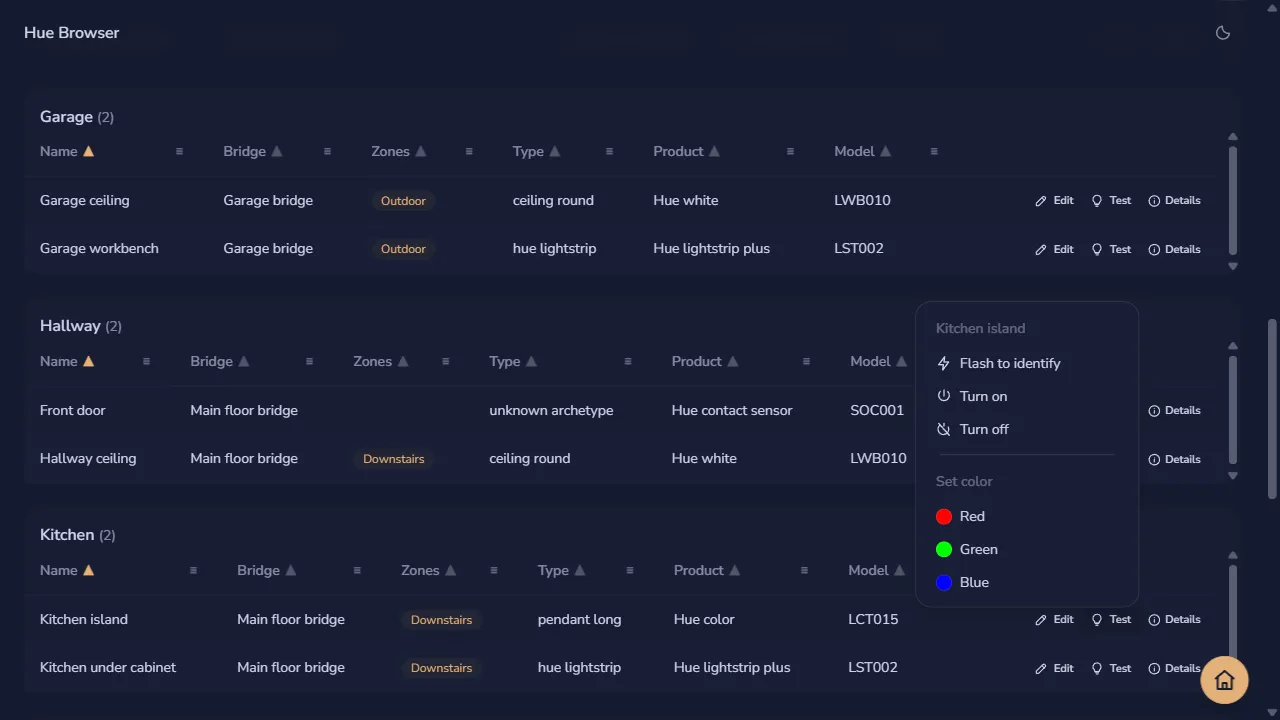Open Name column menu in Kitchen table
The width and height of the screenshot is (1280, 720).
[193, 571]
